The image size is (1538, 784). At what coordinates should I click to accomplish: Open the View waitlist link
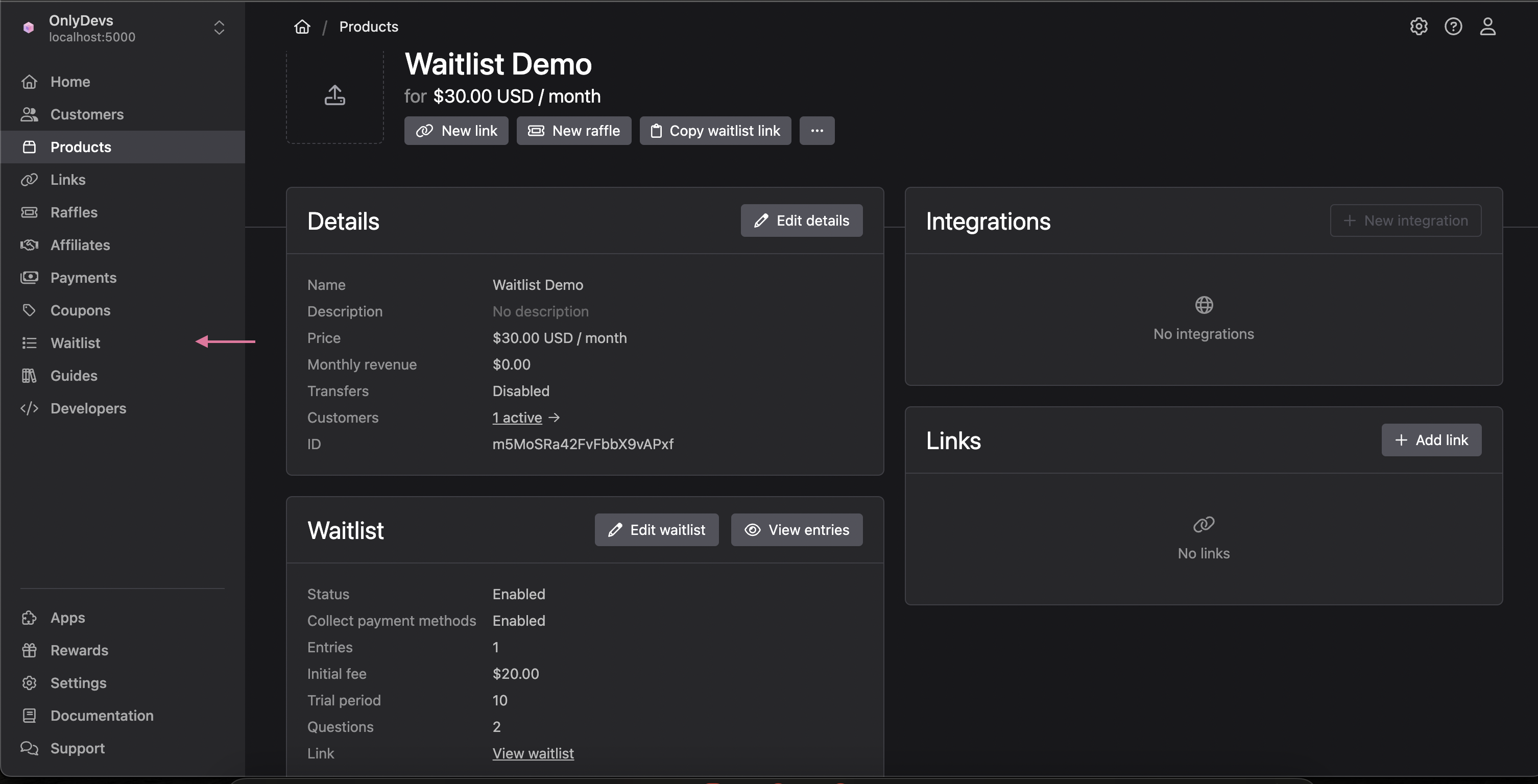point(533,753)
